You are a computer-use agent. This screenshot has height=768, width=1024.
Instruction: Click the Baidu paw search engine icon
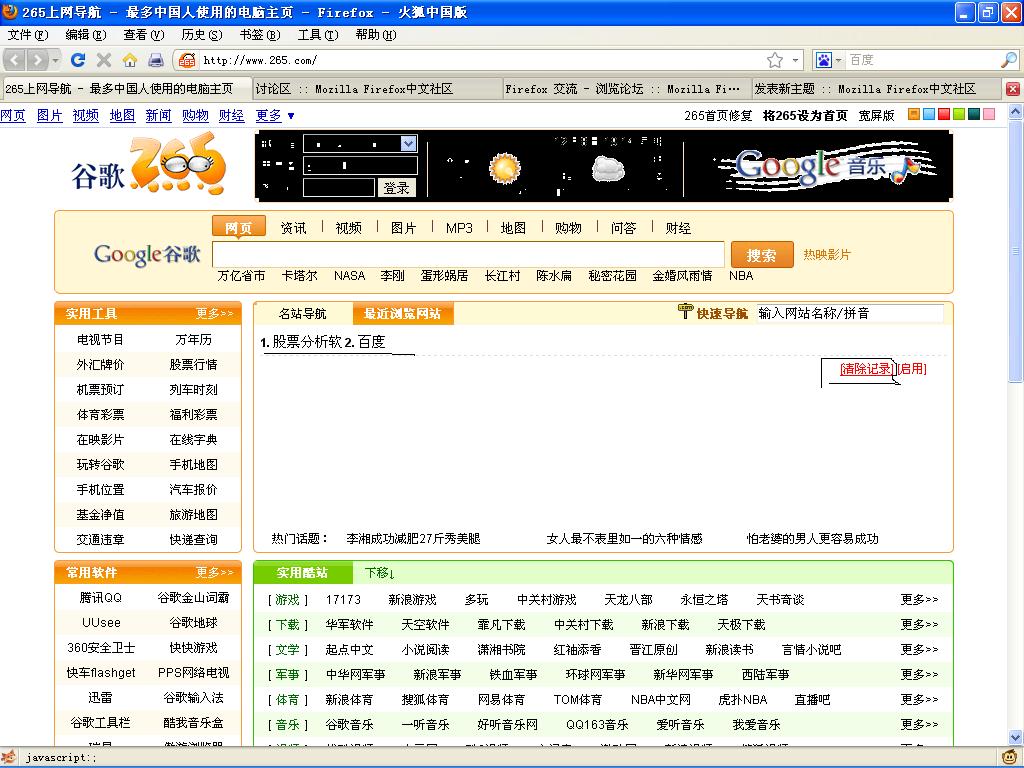[824, 60]
